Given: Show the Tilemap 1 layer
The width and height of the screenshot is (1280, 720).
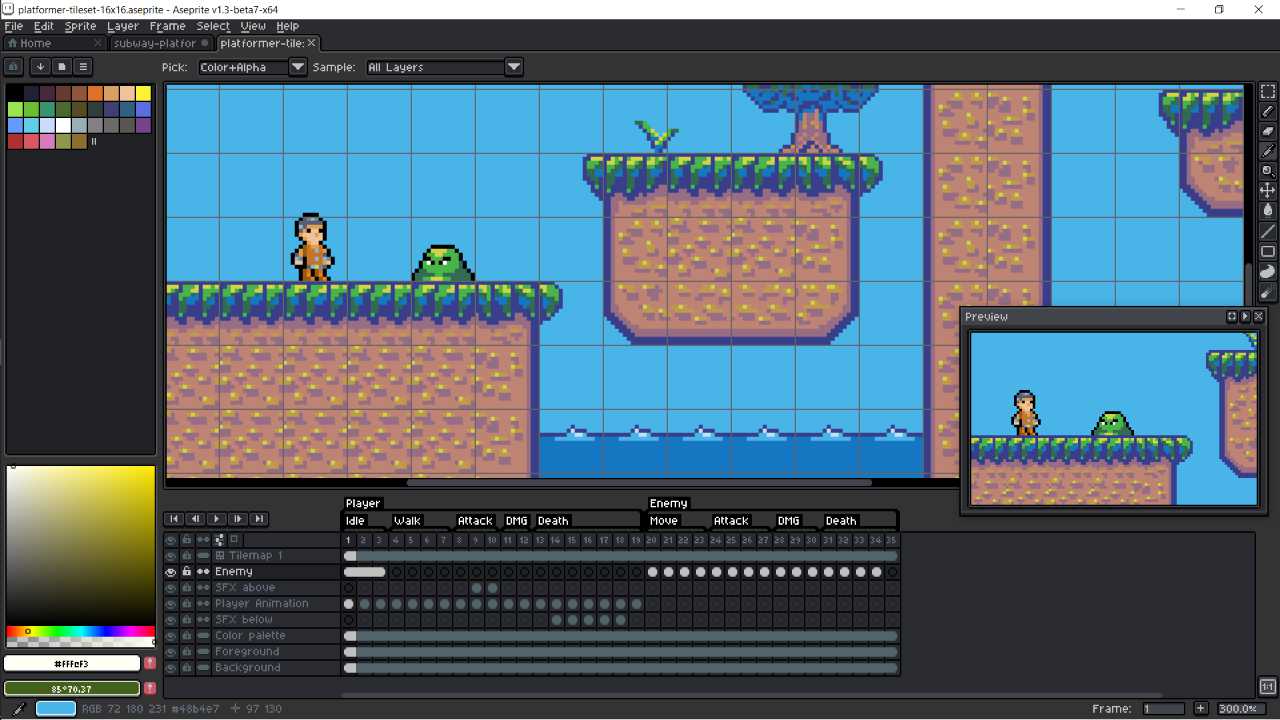Looking at the screenshot, I should 171,556.
